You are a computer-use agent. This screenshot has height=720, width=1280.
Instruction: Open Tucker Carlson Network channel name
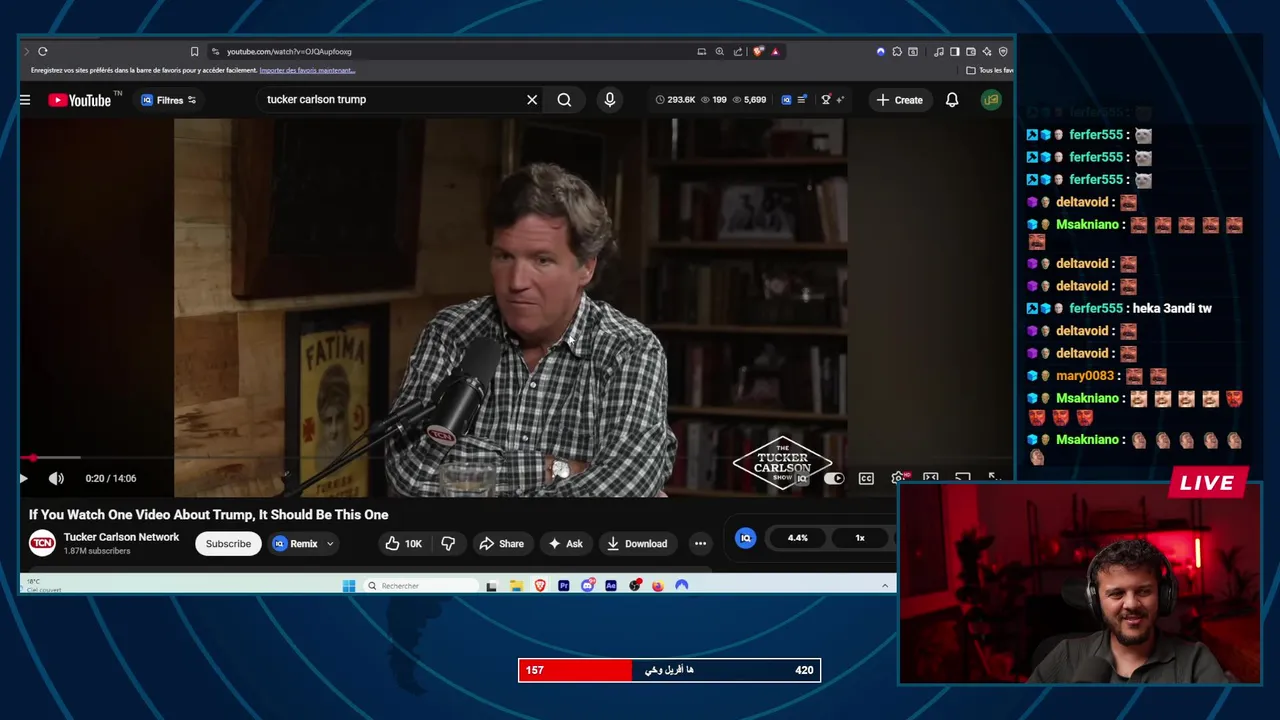121,537
